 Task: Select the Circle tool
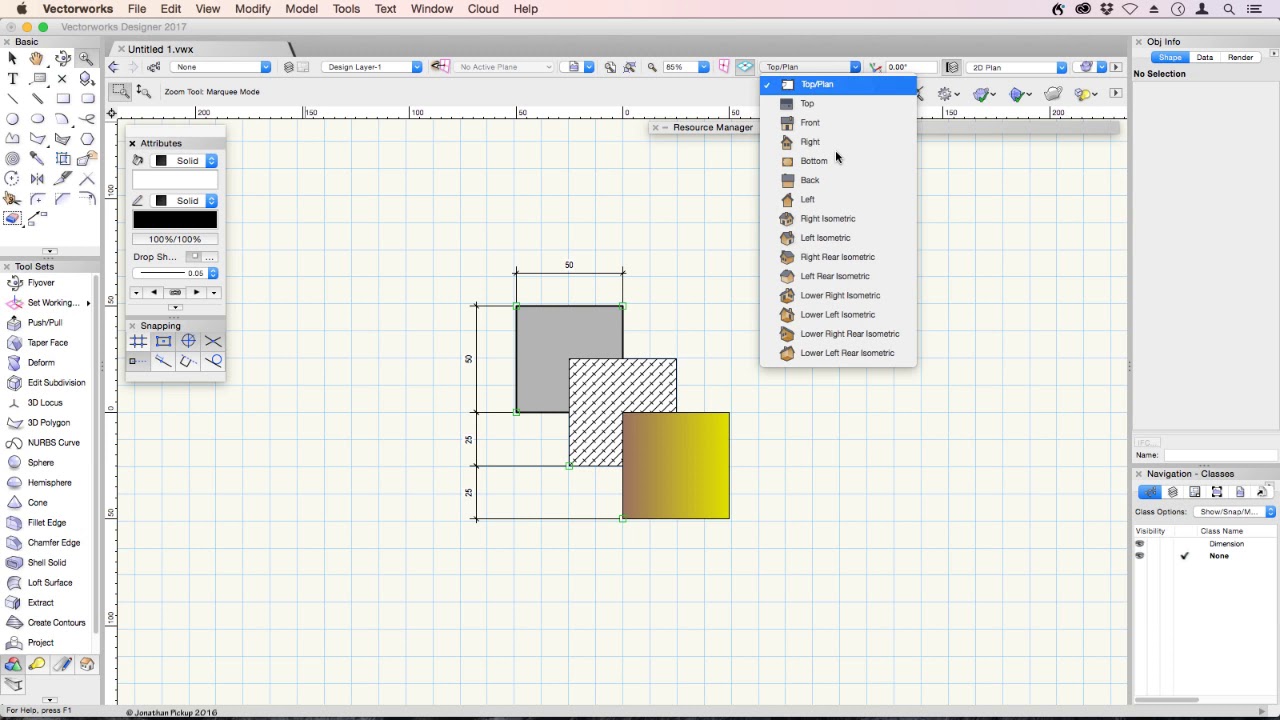coord(12,118)
